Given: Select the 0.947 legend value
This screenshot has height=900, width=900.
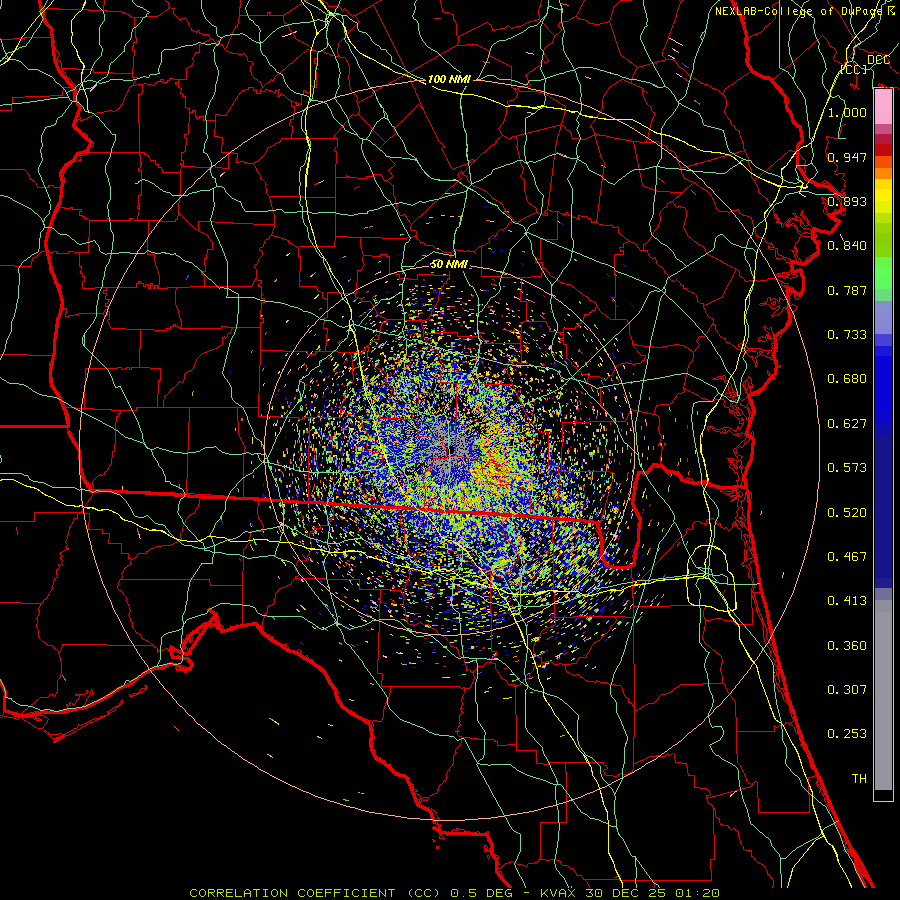Looking at the screenshot, I should (847, 157).
